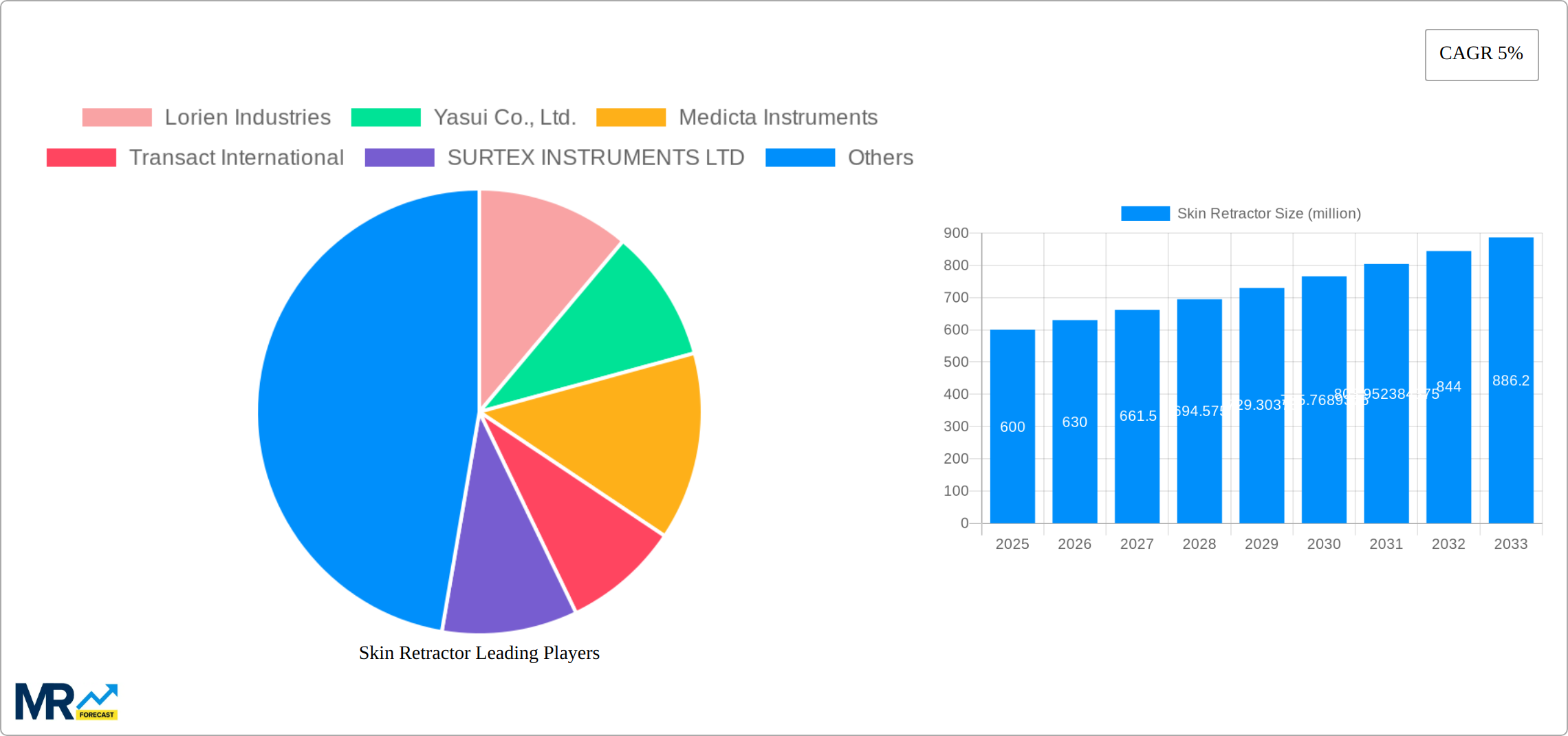
Task: Click the Skin Retractor Size legend marker
Action: 1144,213
